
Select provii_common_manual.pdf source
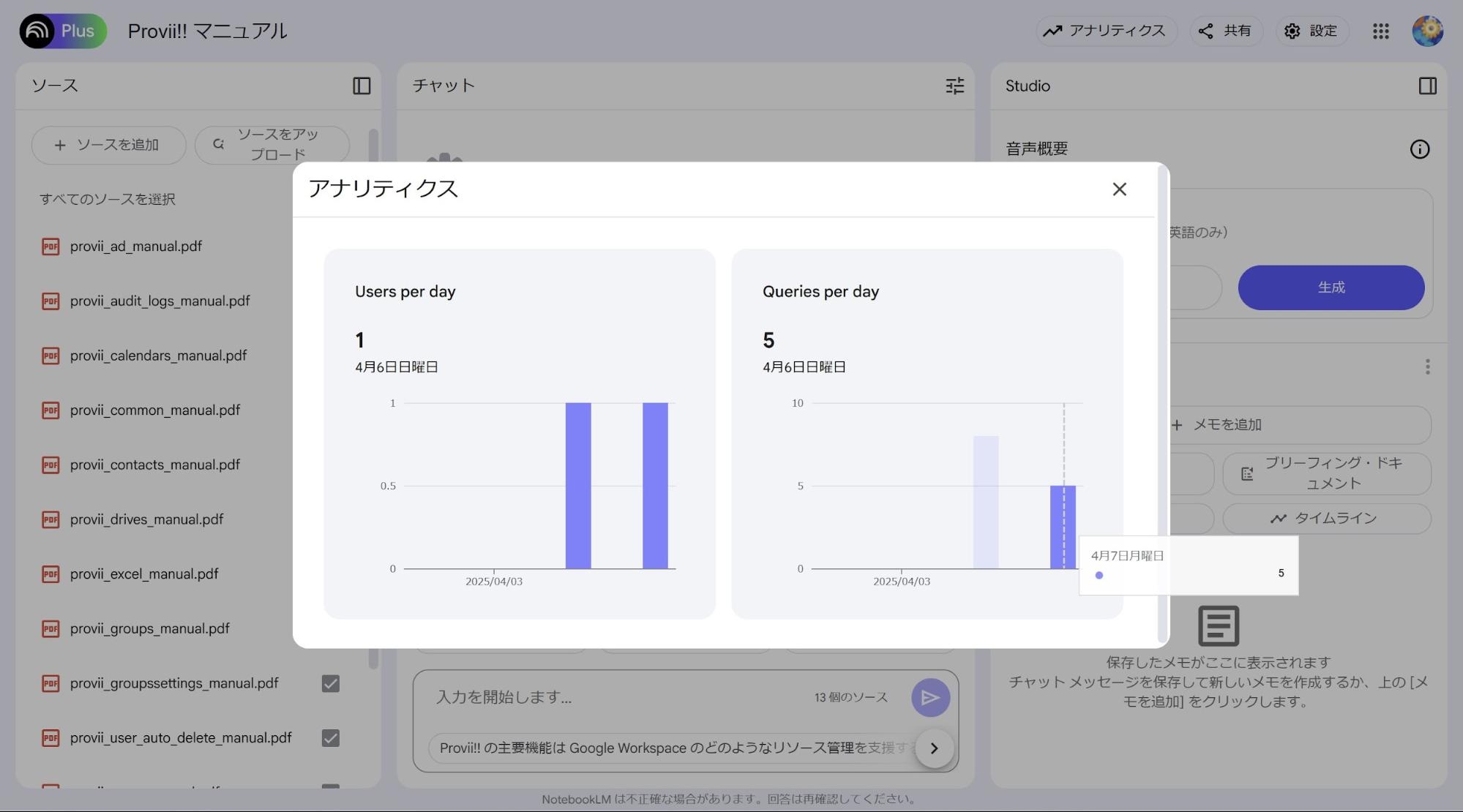[x=155, y=410]
